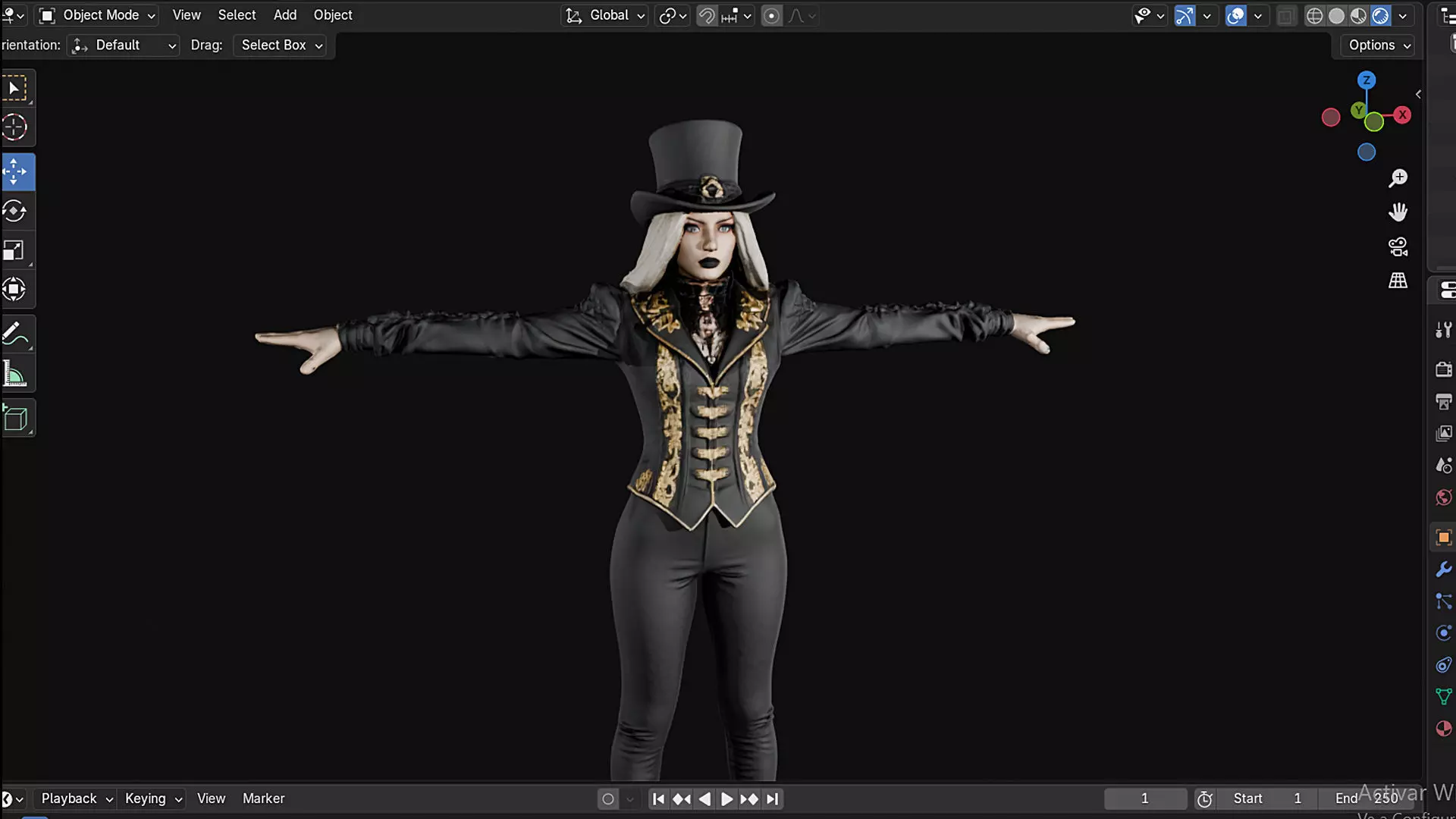Click the Options button
1456x819 pixels.
(x=1379, y=45)
